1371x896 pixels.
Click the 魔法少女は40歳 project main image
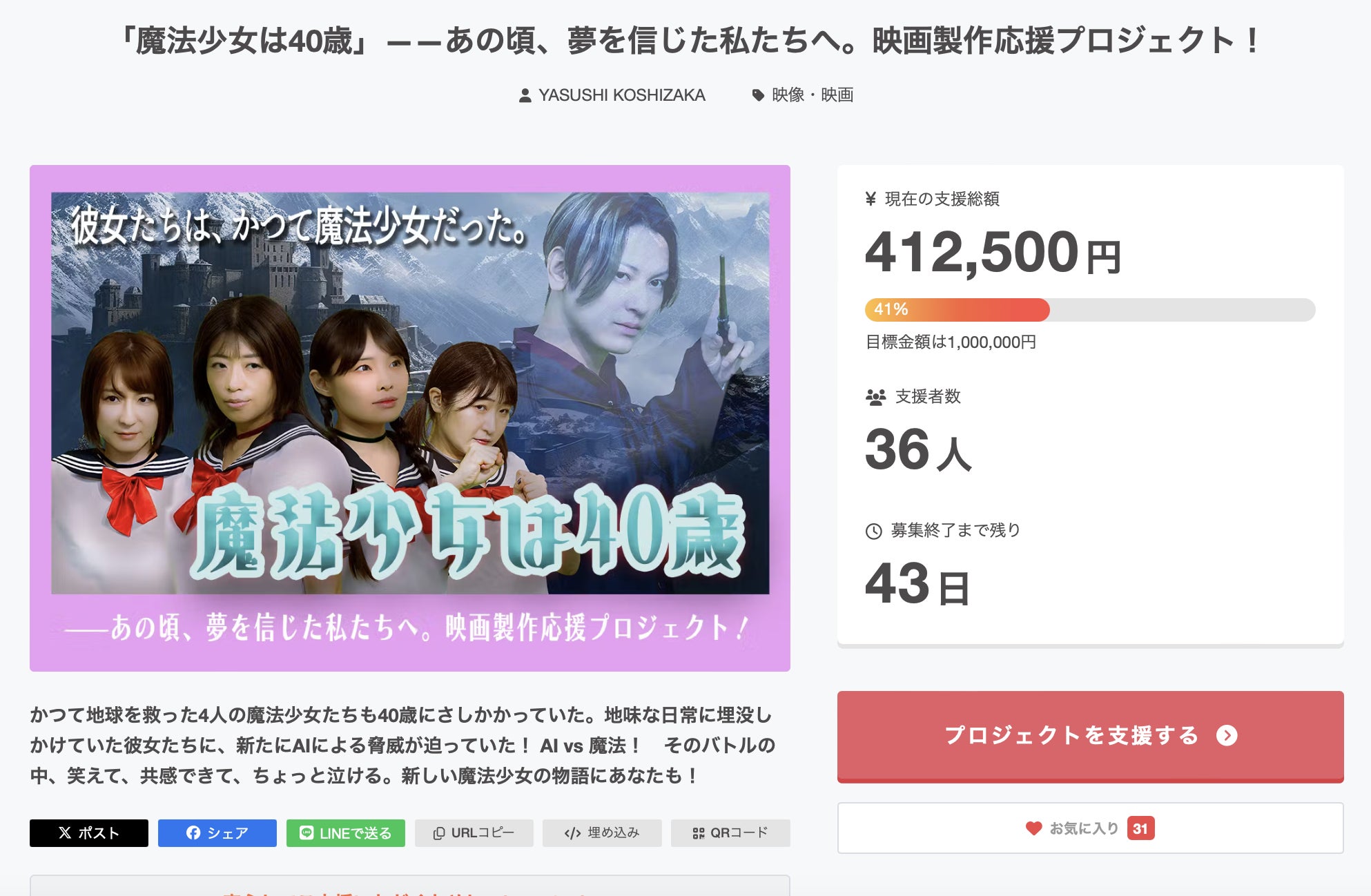[x=410, y=418]
